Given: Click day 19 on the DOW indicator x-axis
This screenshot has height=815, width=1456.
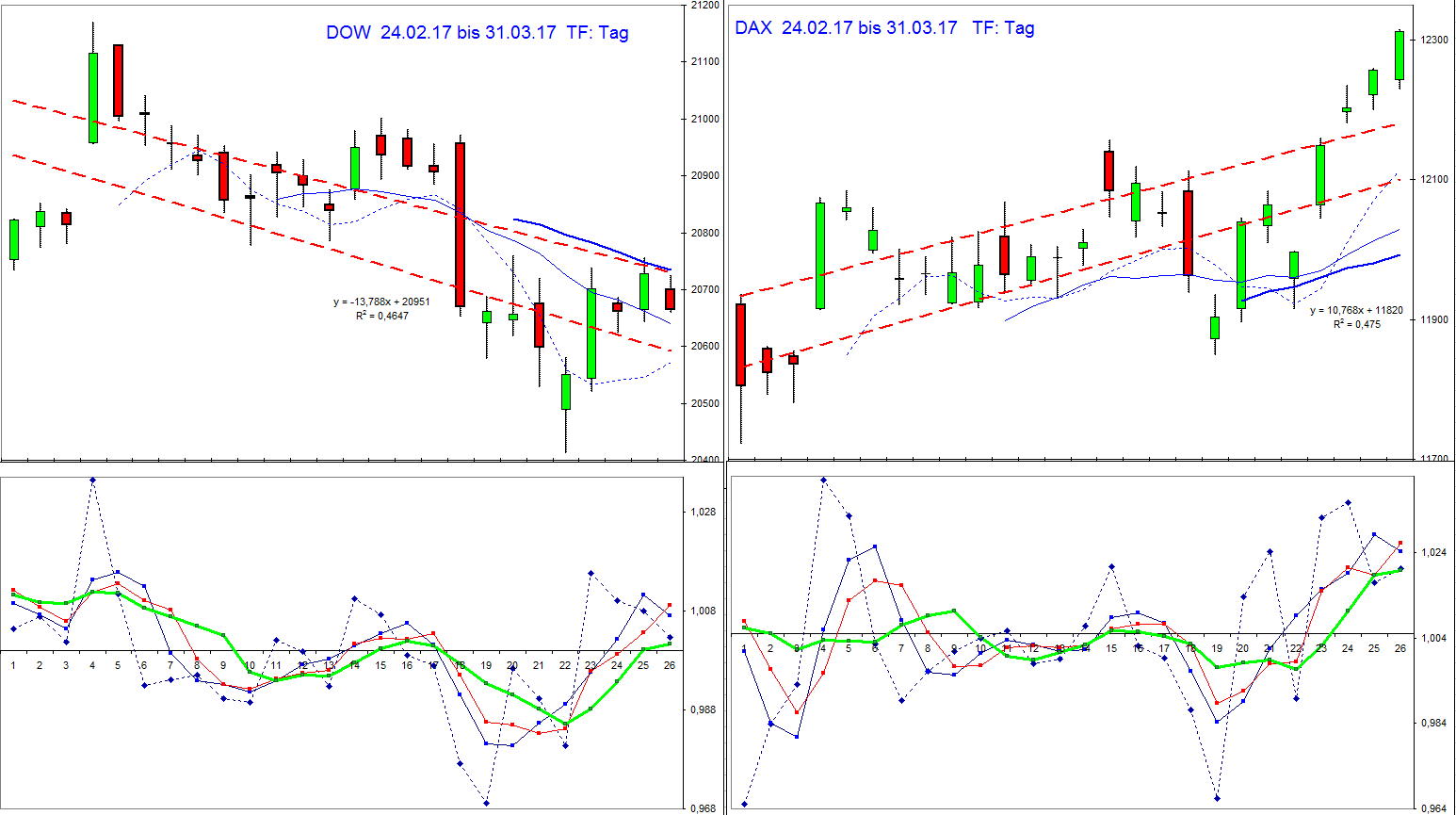Looking at the screenshot, I should pos(486,665).
